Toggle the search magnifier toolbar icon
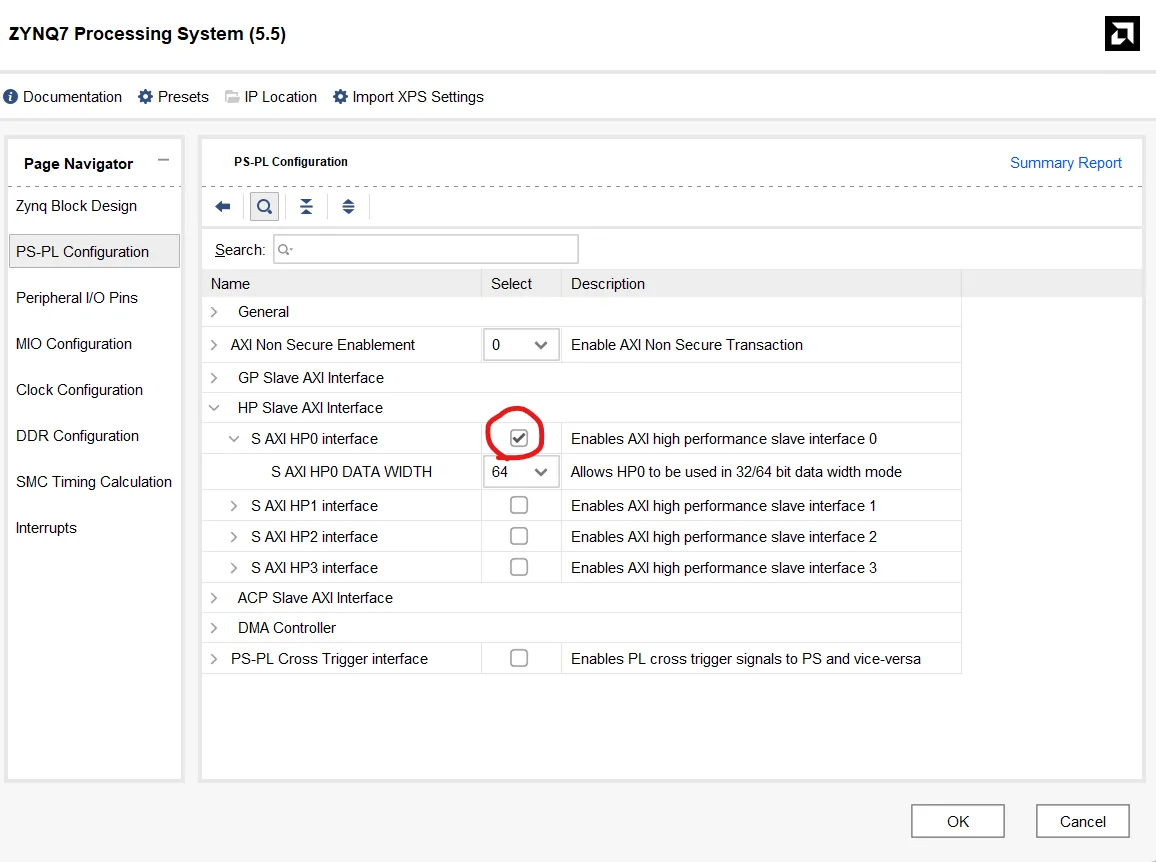This screenshot has width=1156, height=862. pyautogui.click(x=264, y=206)
